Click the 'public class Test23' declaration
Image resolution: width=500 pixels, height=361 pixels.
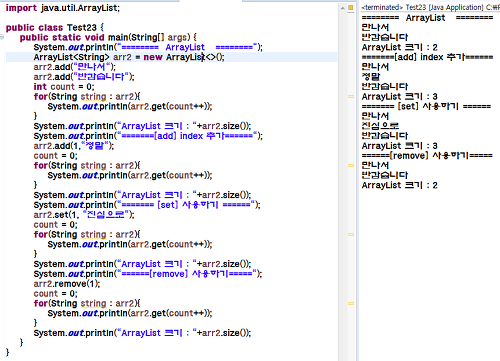55,27
